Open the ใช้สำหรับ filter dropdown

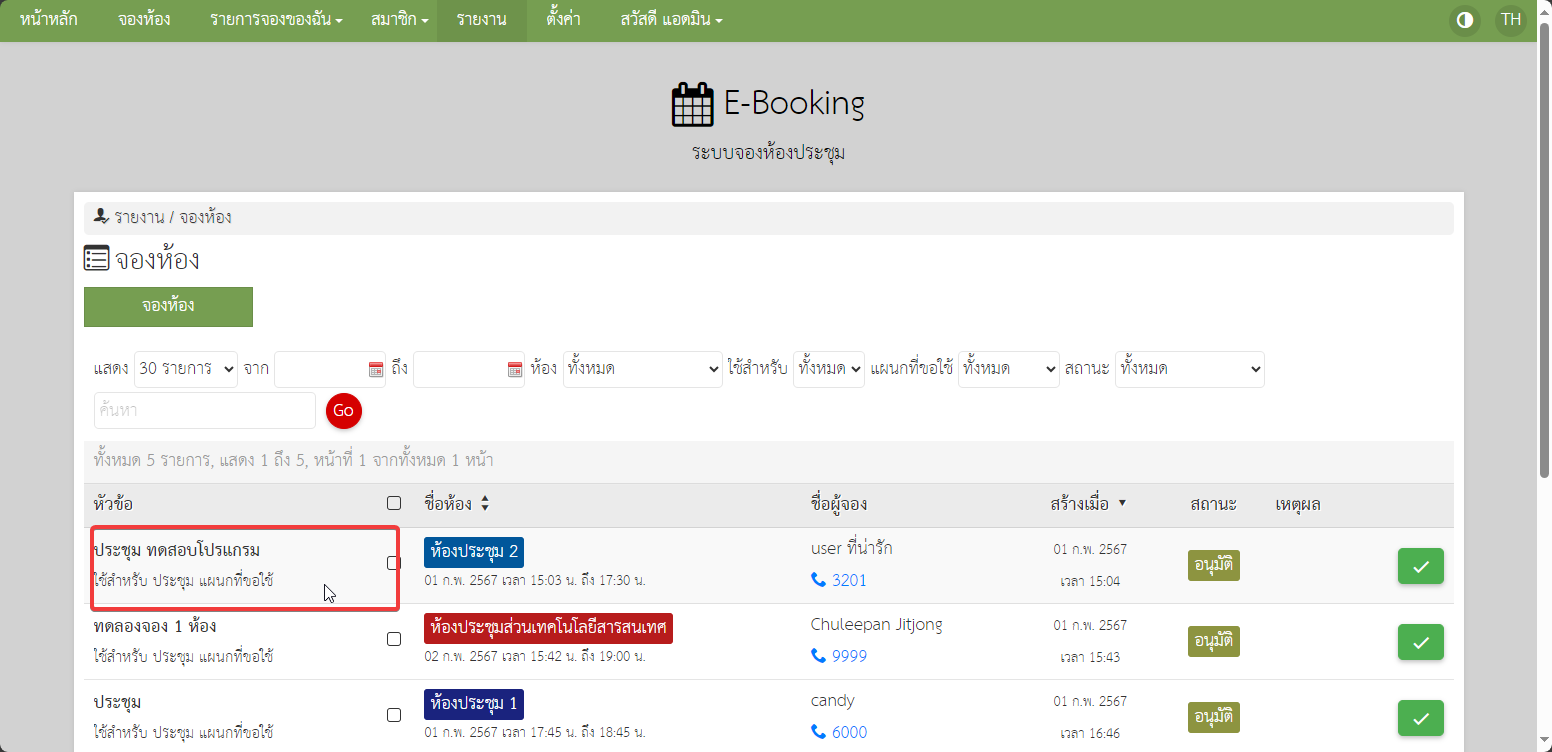[x=829, y=369]
